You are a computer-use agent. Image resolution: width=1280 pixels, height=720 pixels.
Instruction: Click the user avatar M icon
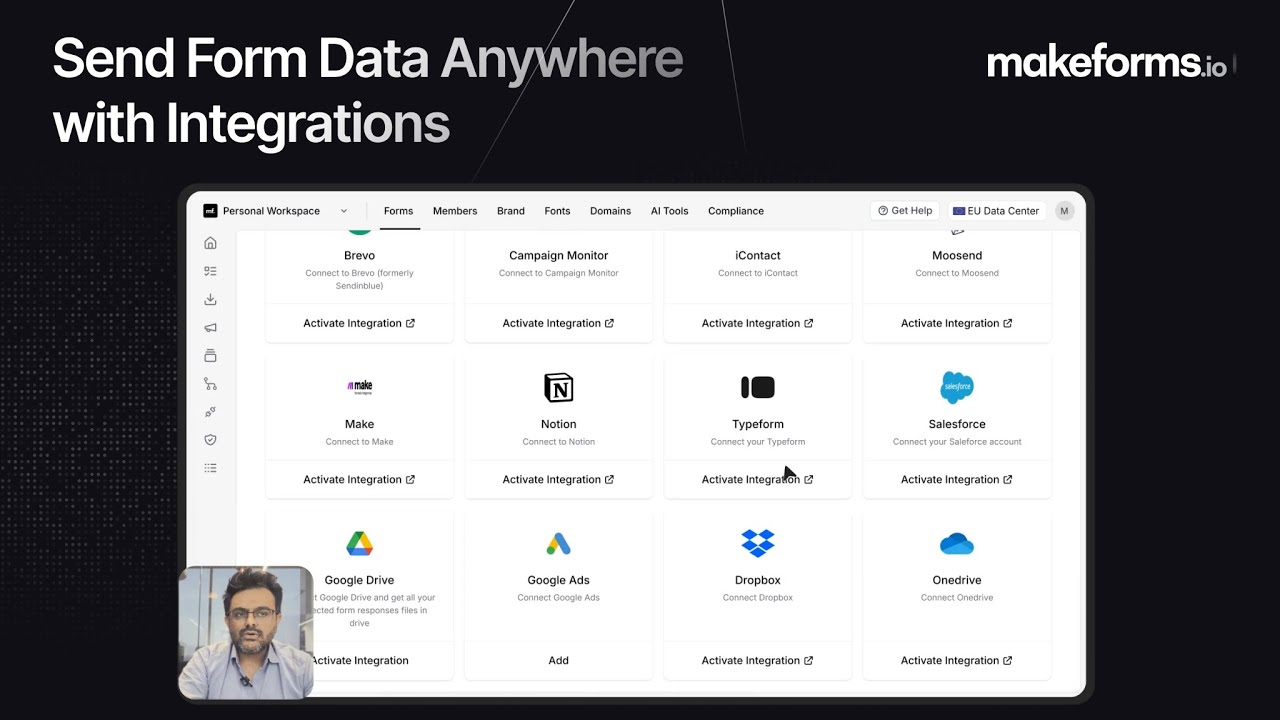1064,211
